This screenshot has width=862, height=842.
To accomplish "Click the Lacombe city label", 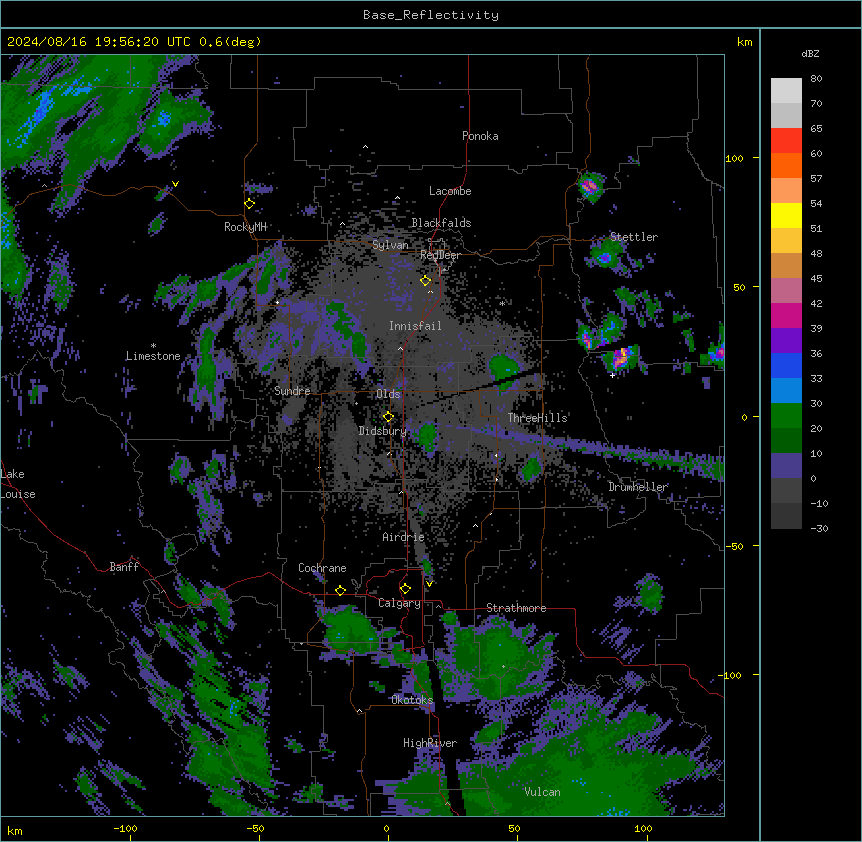I will [450, 191].
